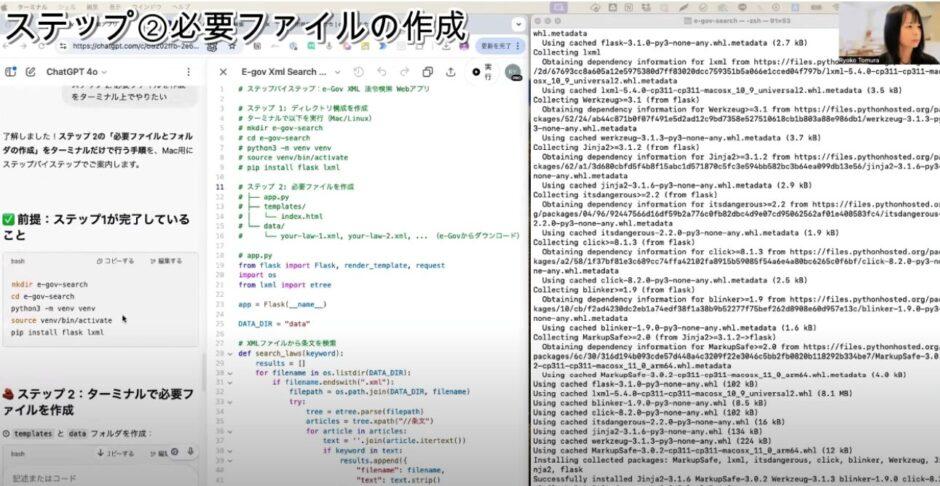Collapse the def search_laws code block
Viewport: 940px width, 486px height.
[231, 354]
